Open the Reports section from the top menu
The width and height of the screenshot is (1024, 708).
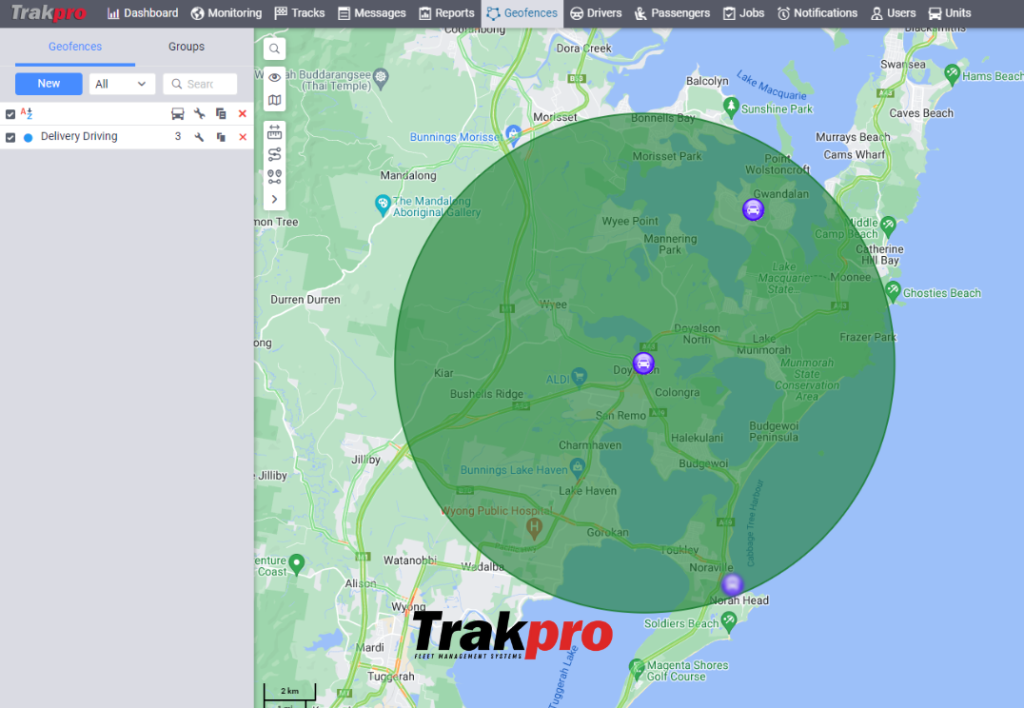click(446, 13)
